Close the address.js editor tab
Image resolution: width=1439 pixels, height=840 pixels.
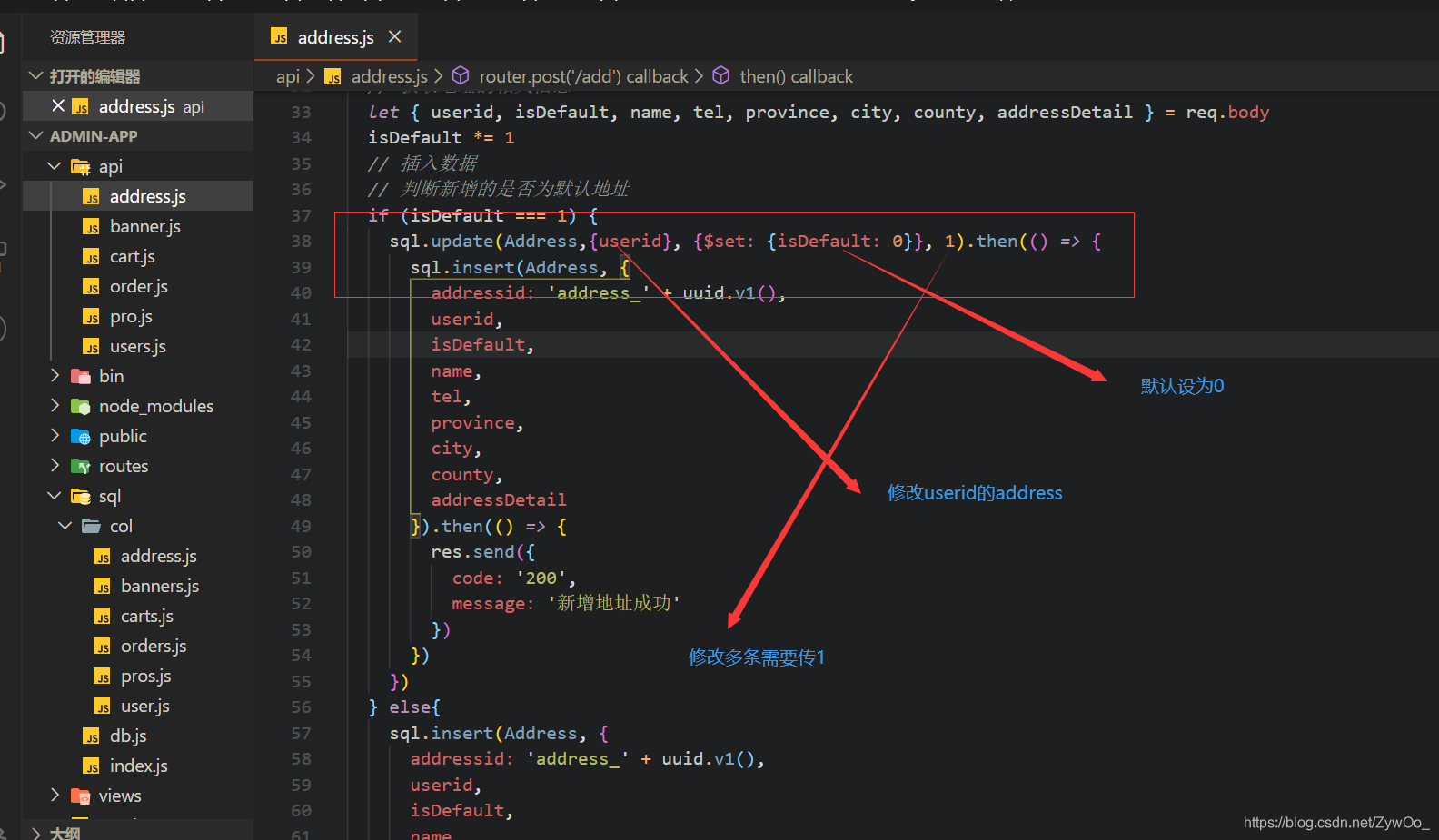[394, 36]
